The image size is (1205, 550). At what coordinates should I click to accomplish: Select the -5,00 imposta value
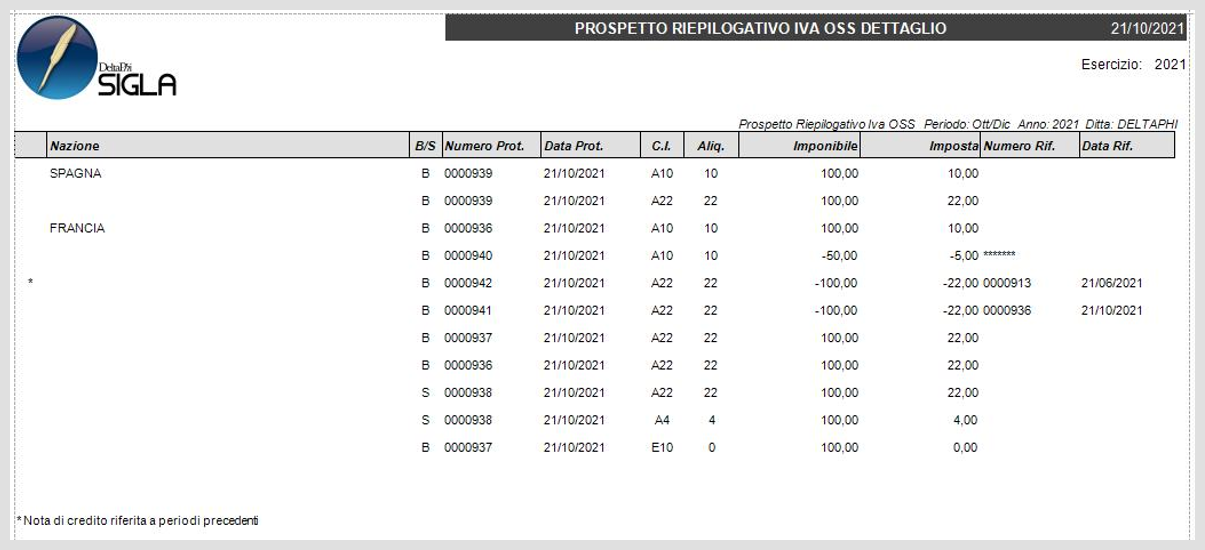pos(963,256)
